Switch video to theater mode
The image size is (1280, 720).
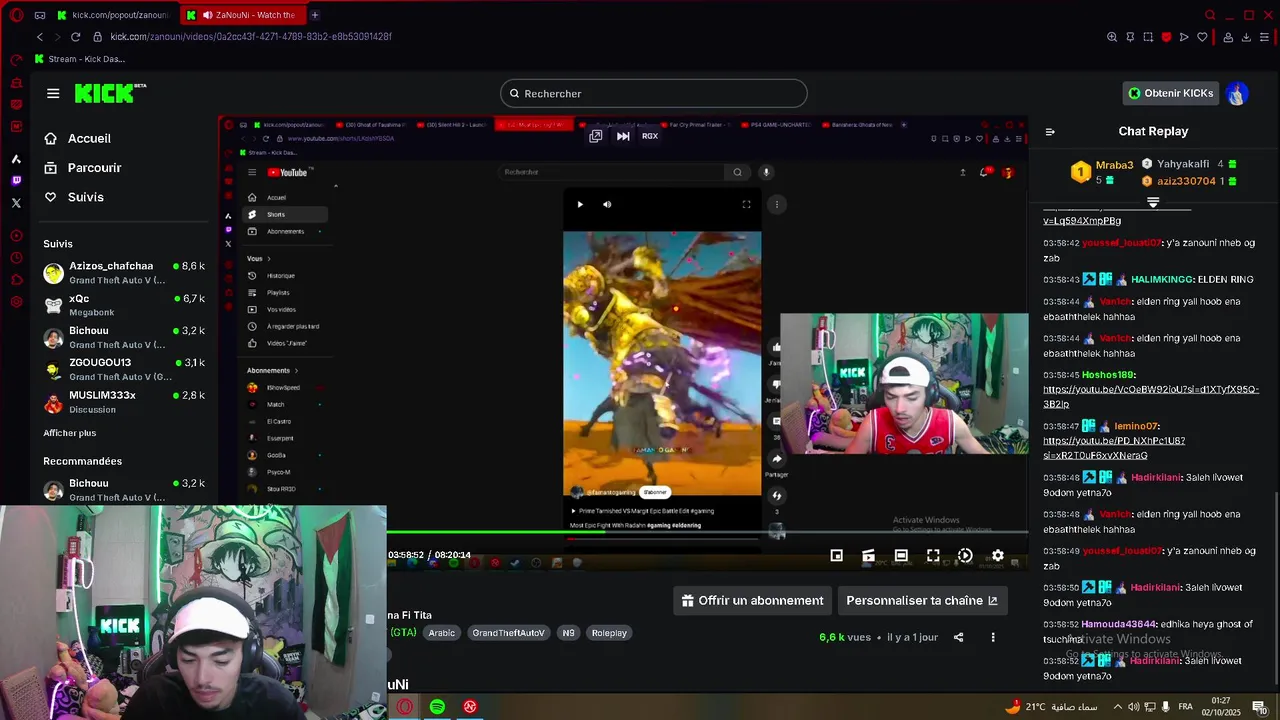pyautogui.click(x=901, y=556)
